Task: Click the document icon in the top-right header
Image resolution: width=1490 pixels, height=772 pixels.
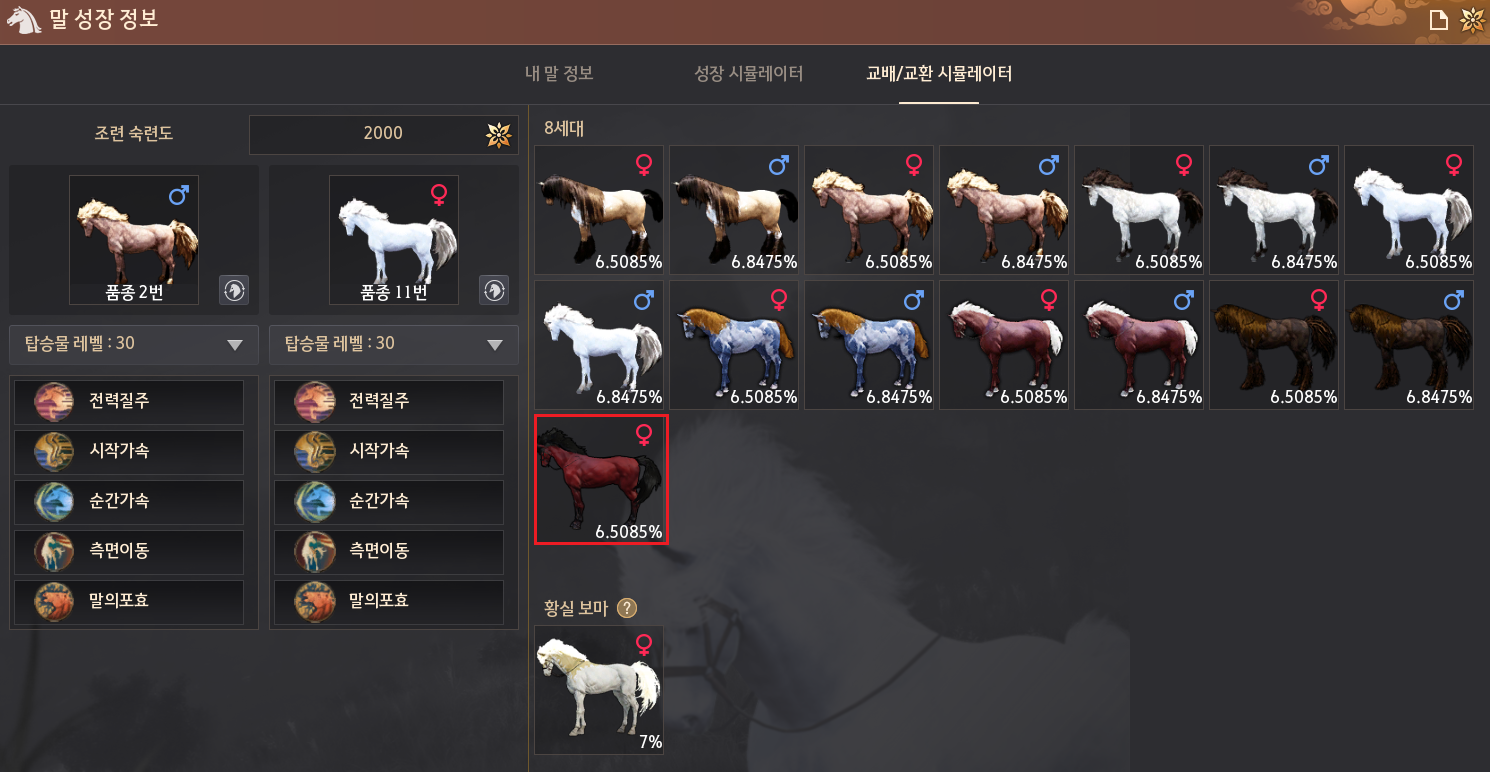Action: pyautogui.click(x=1438, y=20)
